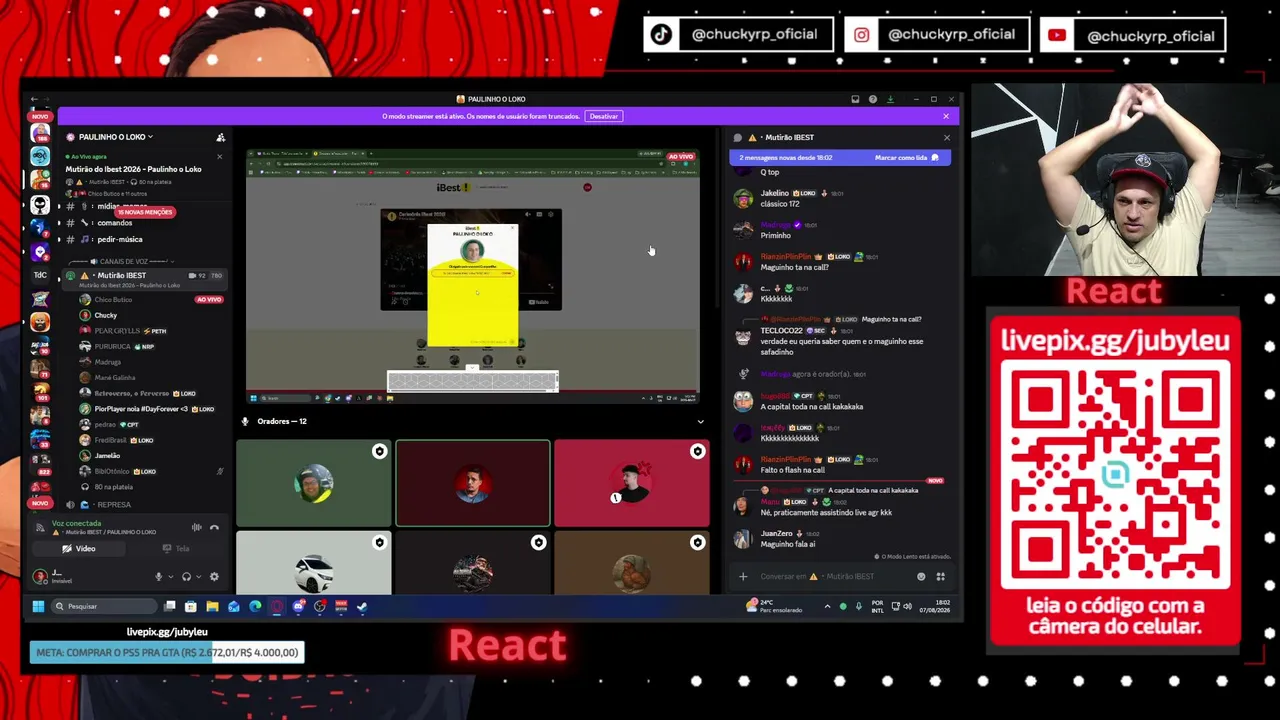This screenshot has height=720, width=1280.
Task: Click the green download update icon
Action: [x=890, y=99]
